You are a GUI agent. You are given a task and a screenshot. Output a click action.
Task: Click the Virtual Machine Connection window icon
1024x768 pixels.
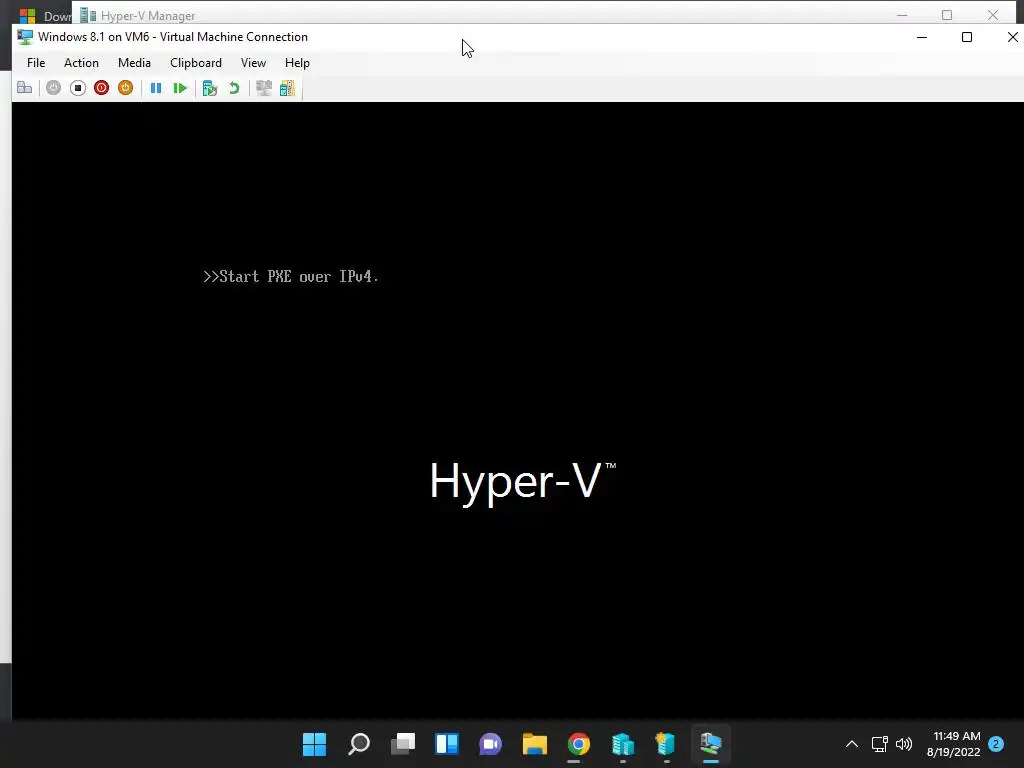click(25, 37)
